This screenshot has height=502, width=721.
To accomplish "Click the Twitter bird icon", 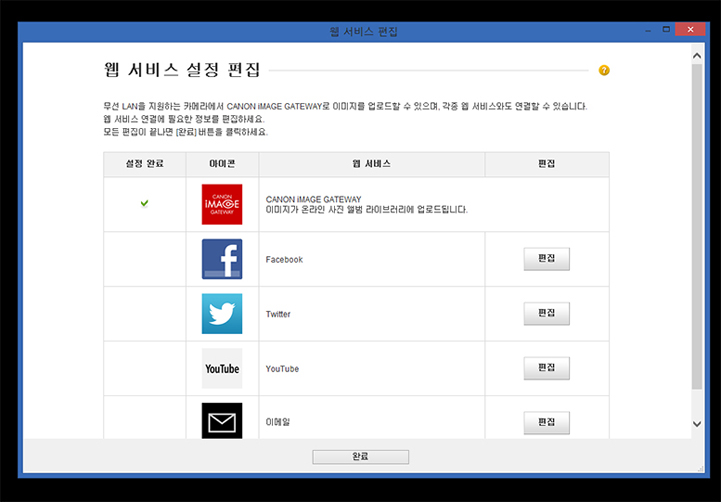I will tap(222, 314).
